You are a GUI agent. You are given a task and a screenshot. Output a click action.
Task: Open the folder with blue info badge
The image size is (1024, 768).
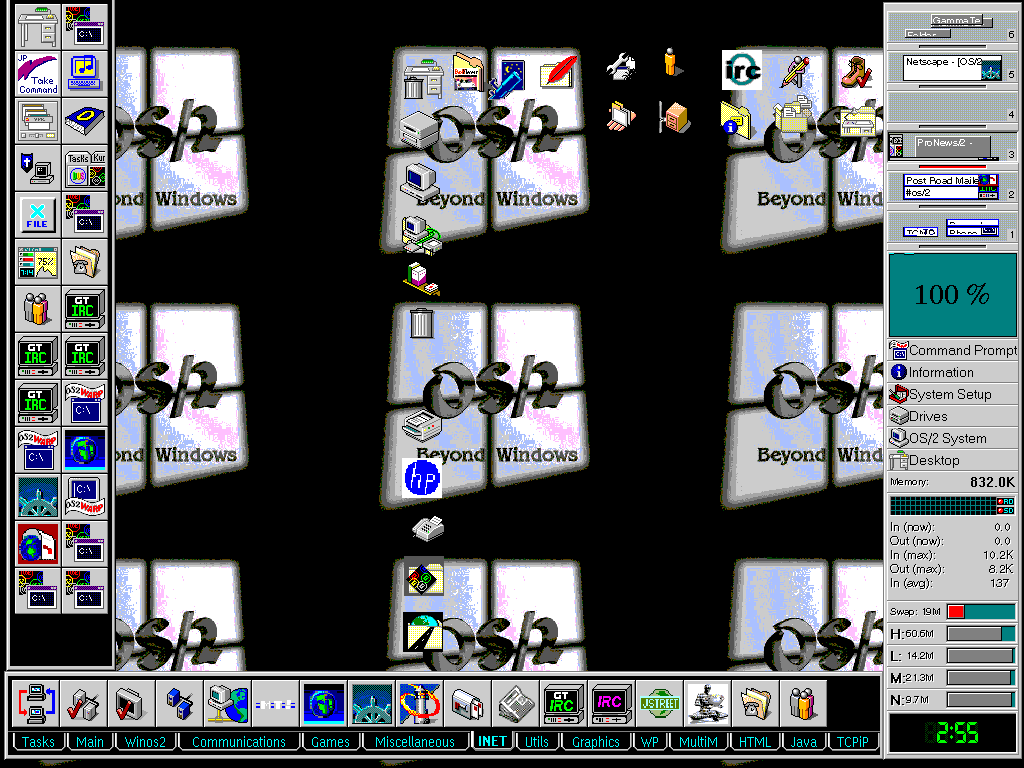pyautogui.click(x=737, y=119)
